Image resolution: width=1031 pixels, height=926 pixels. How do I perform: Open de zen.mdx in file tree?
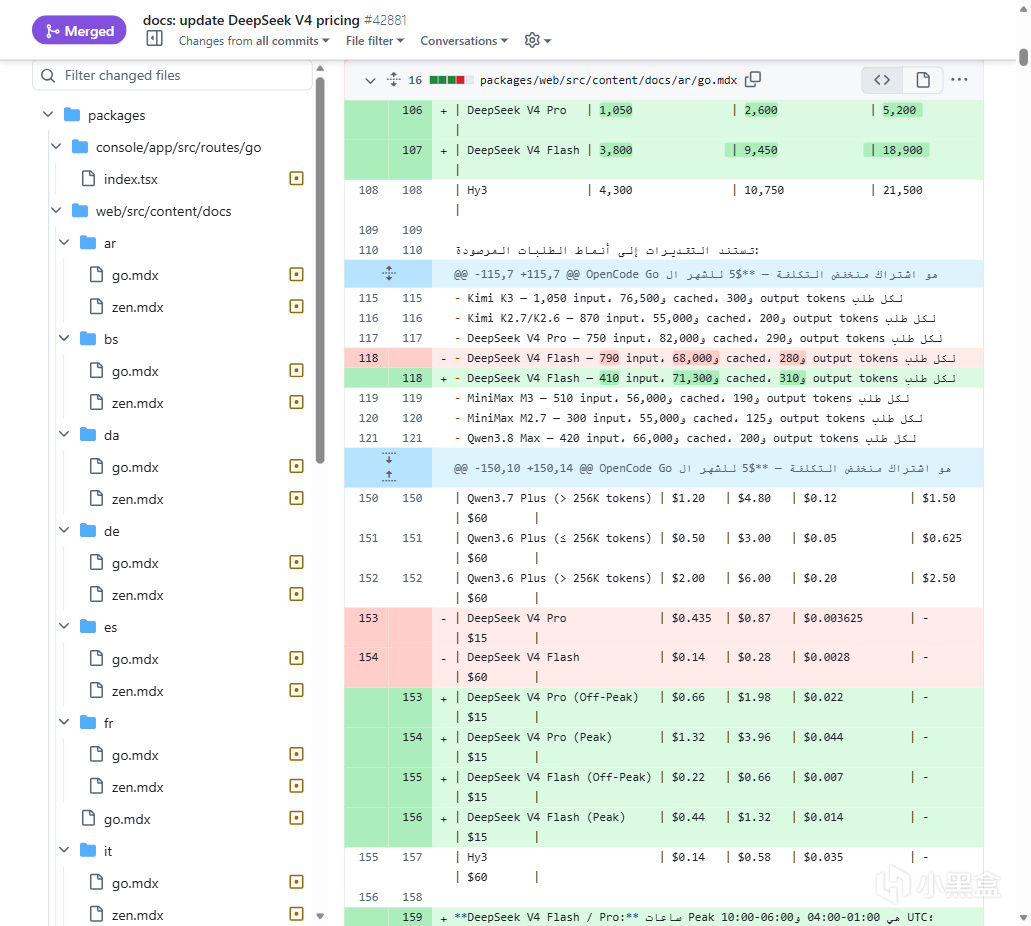[x=137, y=595]
